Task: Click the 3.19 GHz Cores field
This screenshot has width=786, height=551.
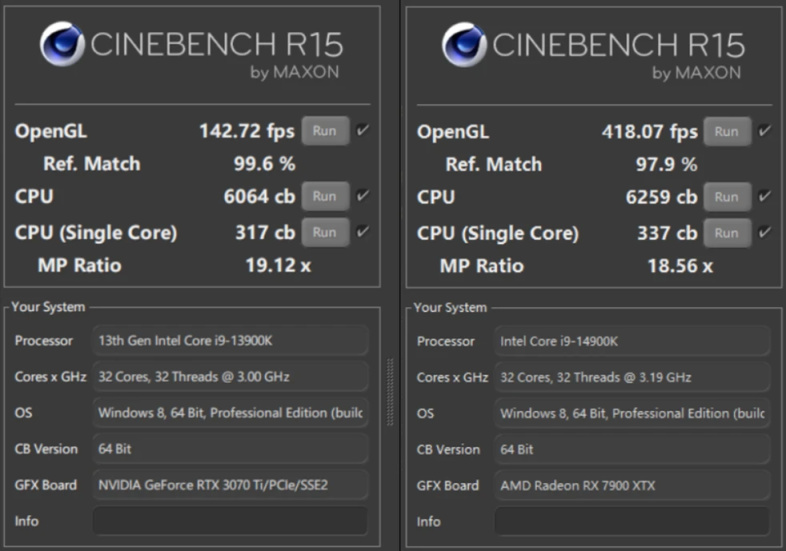Action: 632,377
